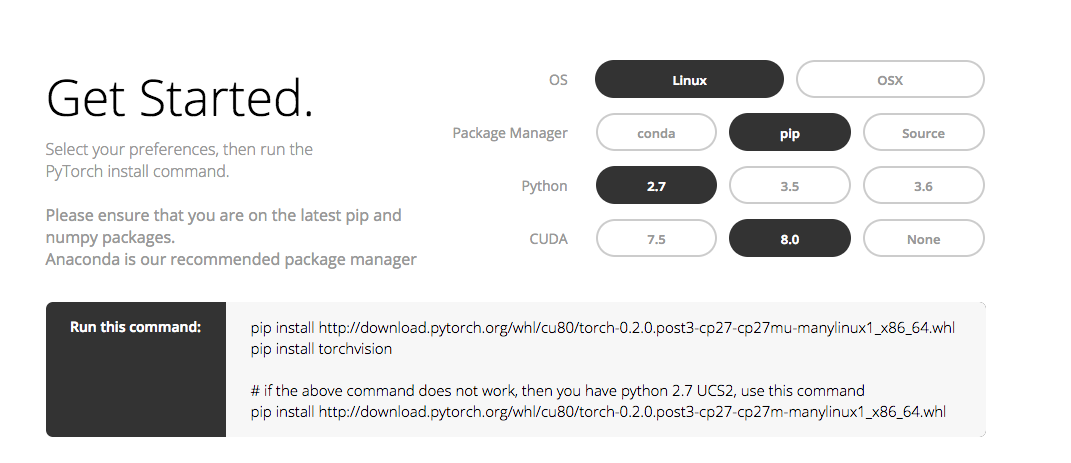Click the cp27m UCS2 wheel install command

point(598,411)
